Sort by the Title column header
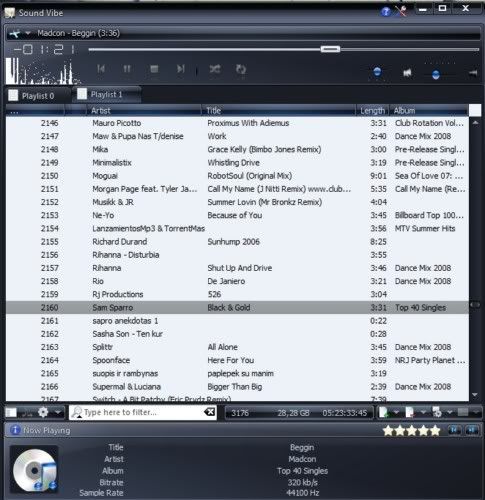This screenshot has width=485, height=500. click(279, 110)
